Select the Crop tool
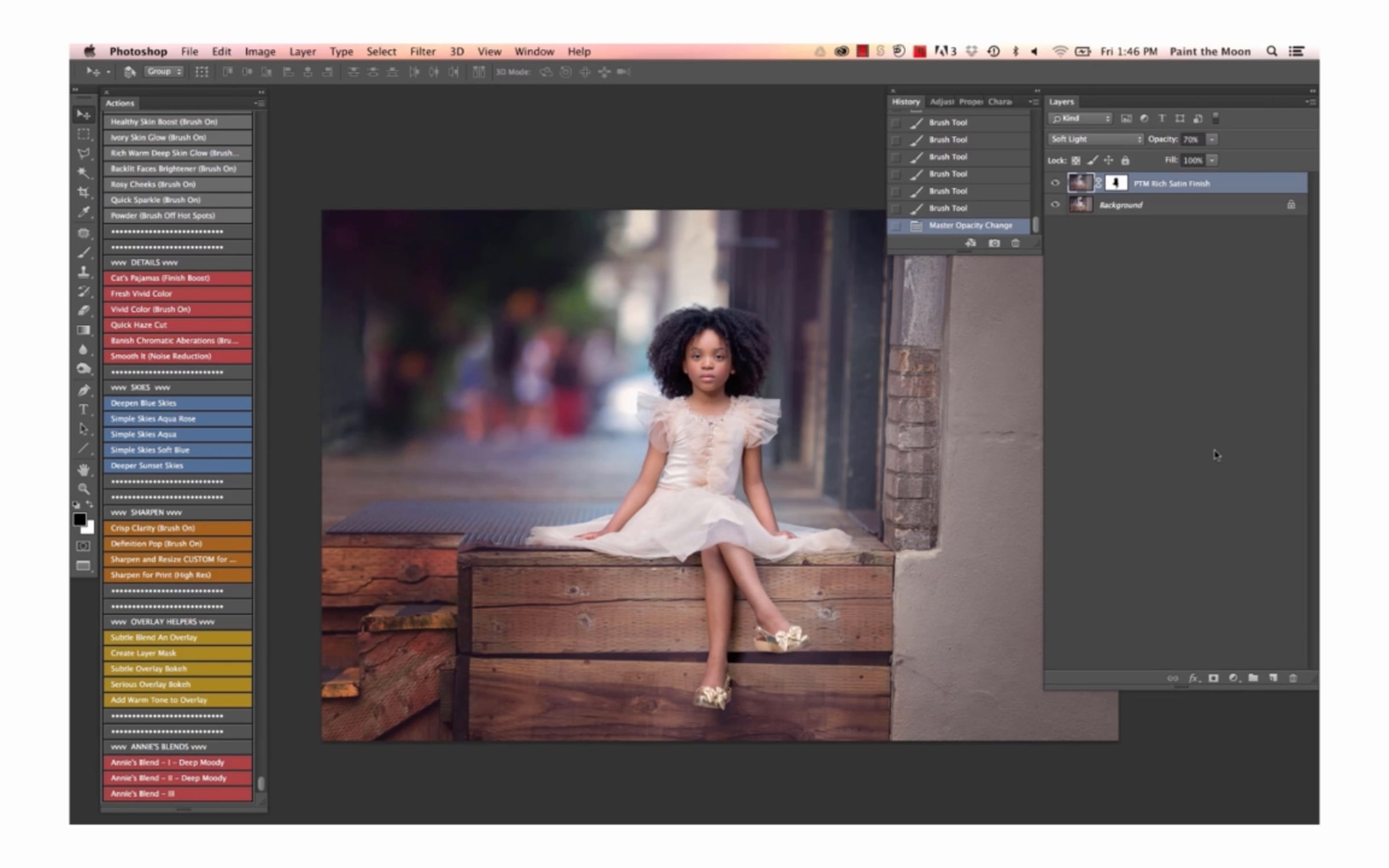Image resolution: width=1389 pixels, height=868 pixels. coord(84,192)
